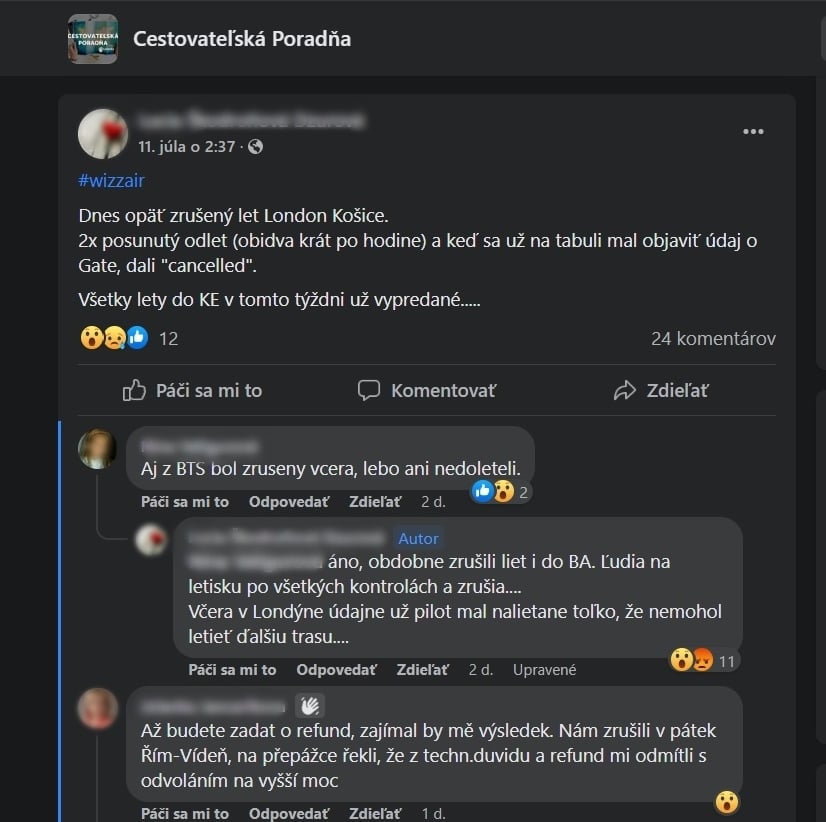Image resolution: width=826 pixels, height=822 pixels.
Task: Click the Autor badge on the reply
Action: 418,538
